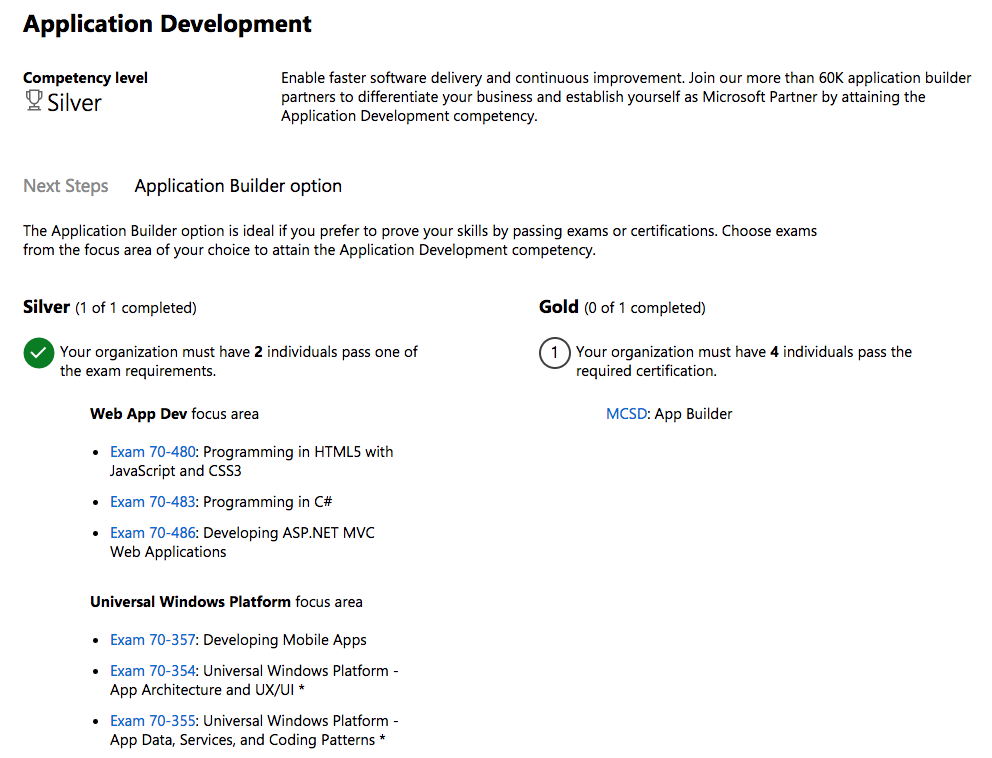
Task: Open the Exam 70-357 link
Action: pyautogui.click(x=152, y=640)
